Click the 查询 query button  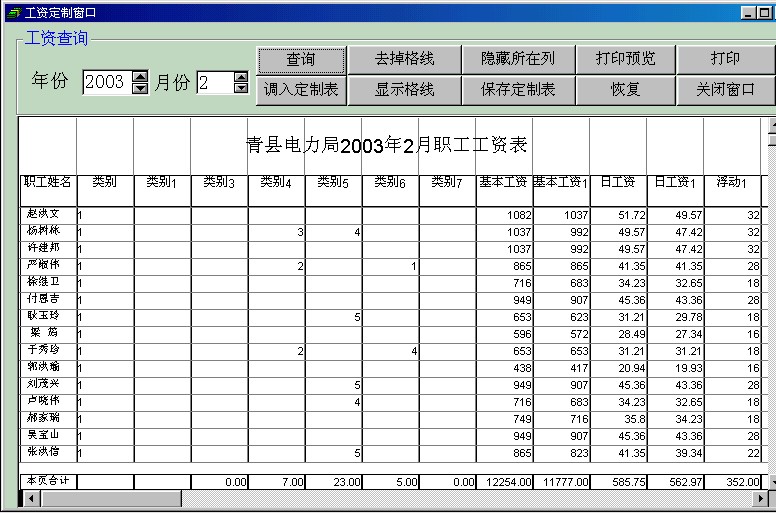(301, 60)
